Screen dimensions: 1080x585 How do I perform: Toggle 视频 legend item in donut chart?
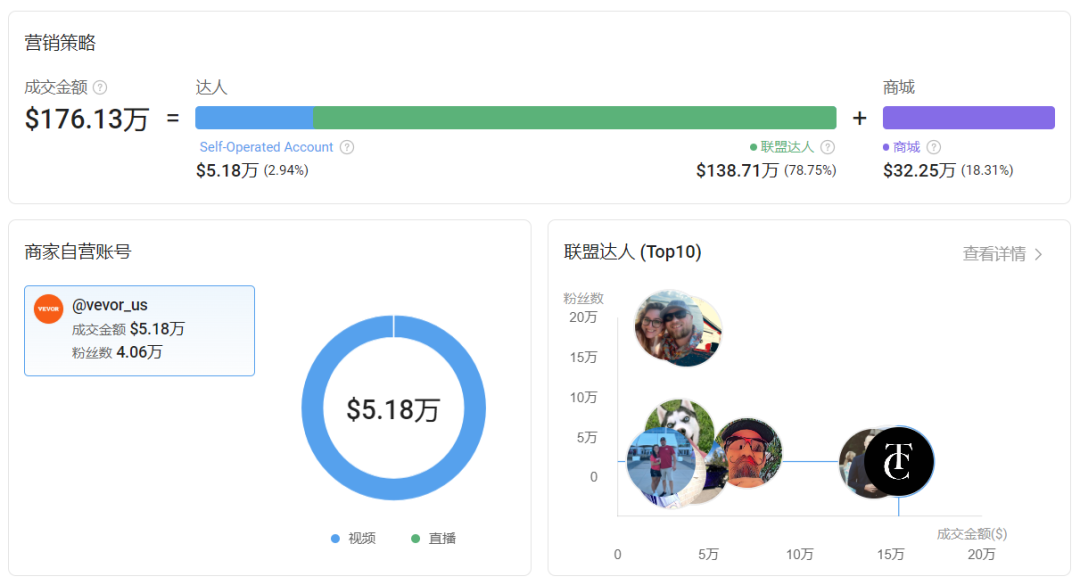354,538
